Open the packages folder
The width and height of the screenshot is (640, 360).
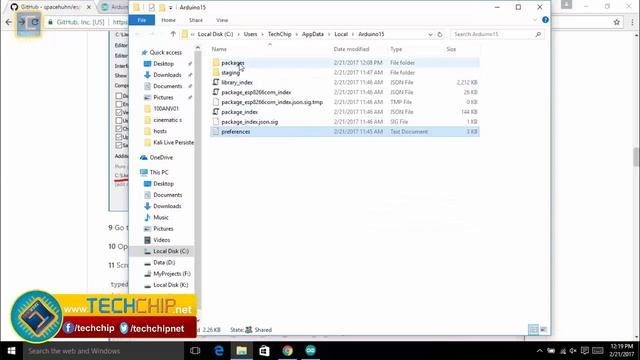point(233,63)
